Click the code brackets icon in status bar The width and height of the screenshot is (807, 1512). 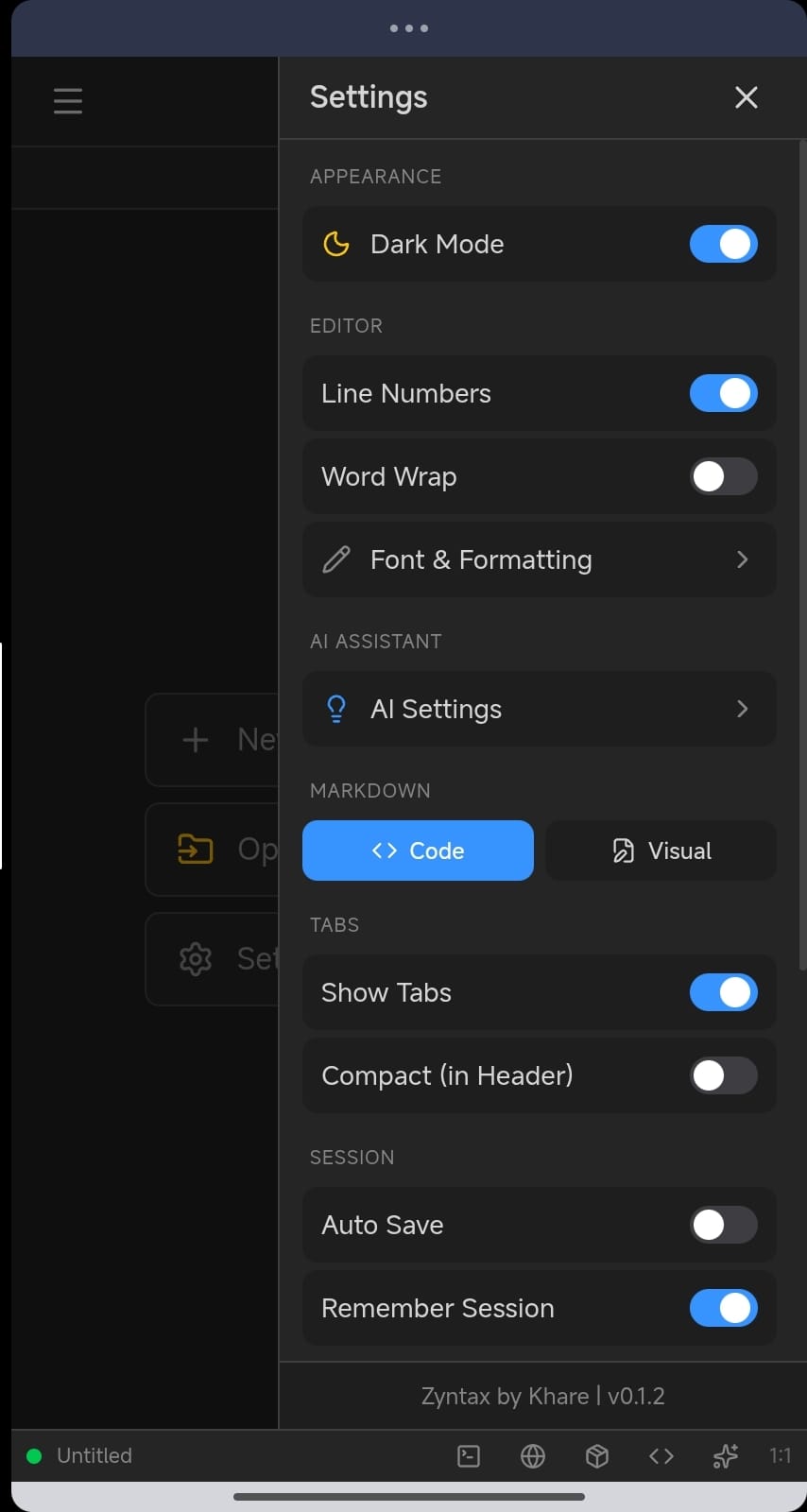(661, 1456)
